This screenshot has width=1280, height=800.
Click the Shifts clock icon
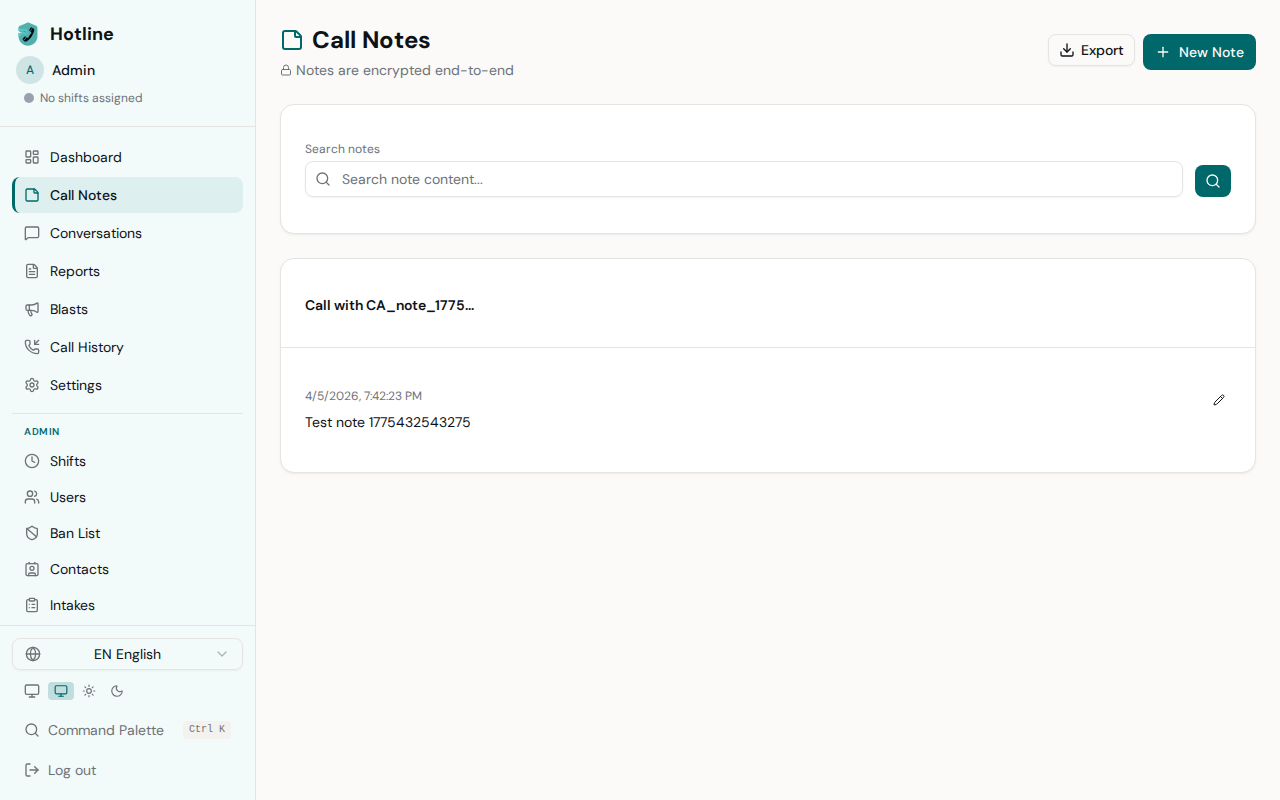[31, 461]
